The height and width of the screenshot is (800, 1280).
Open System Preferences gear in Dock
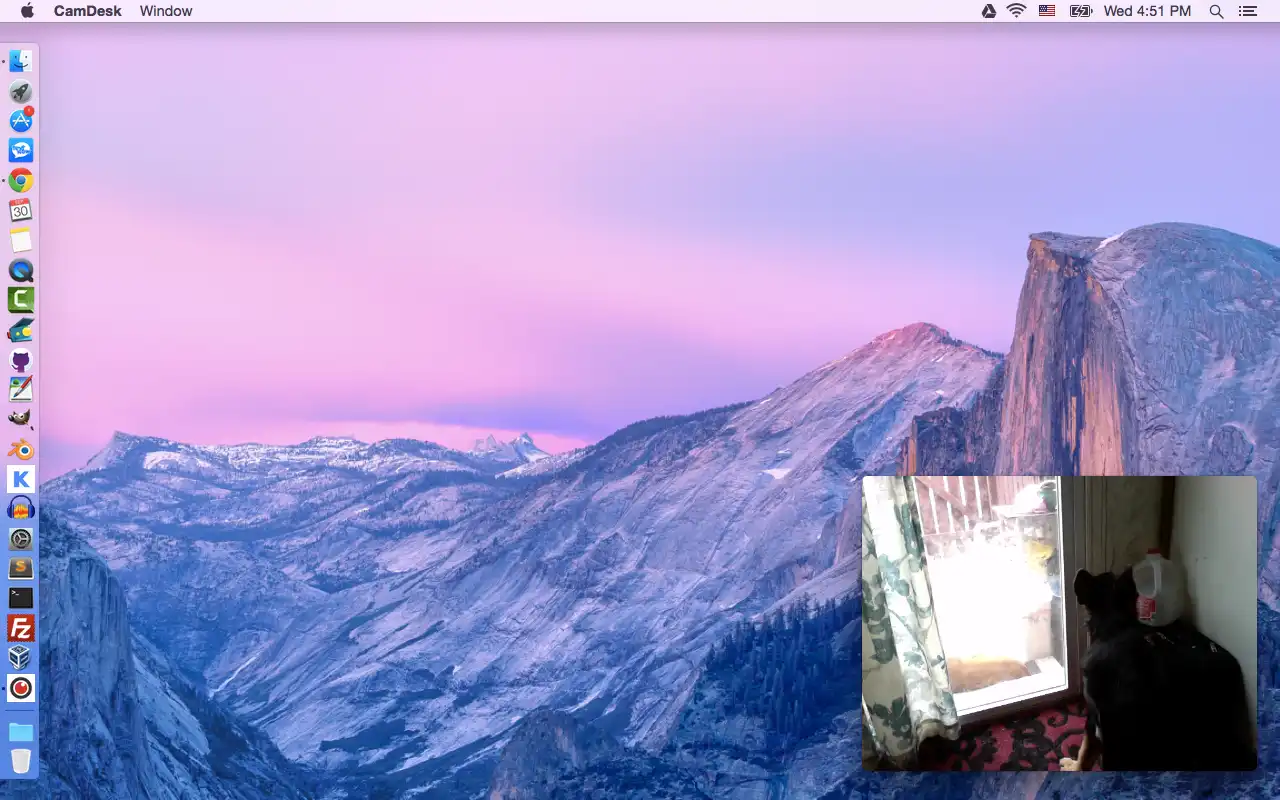tap(21, 539)
